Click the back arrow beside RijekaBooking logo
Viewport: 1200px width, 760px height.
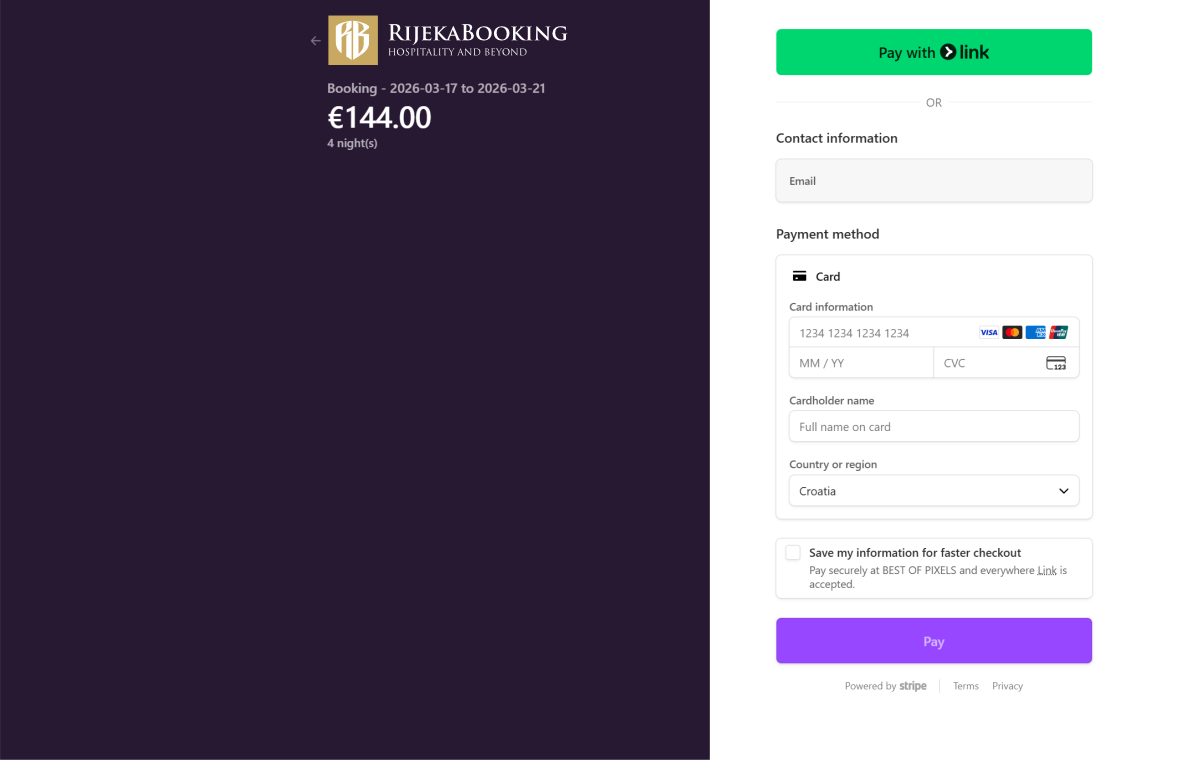click(316, 41)
